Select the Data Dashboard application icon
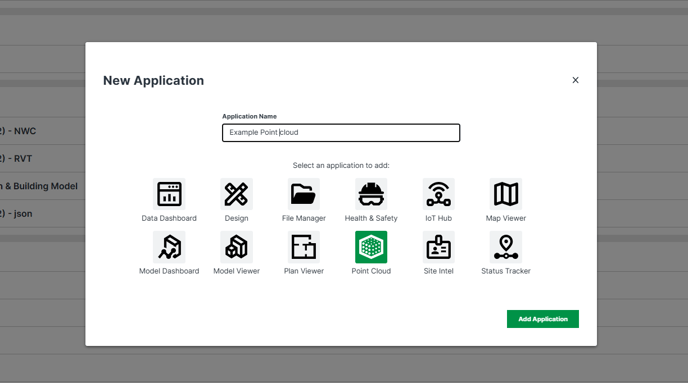 pos(169,194)
